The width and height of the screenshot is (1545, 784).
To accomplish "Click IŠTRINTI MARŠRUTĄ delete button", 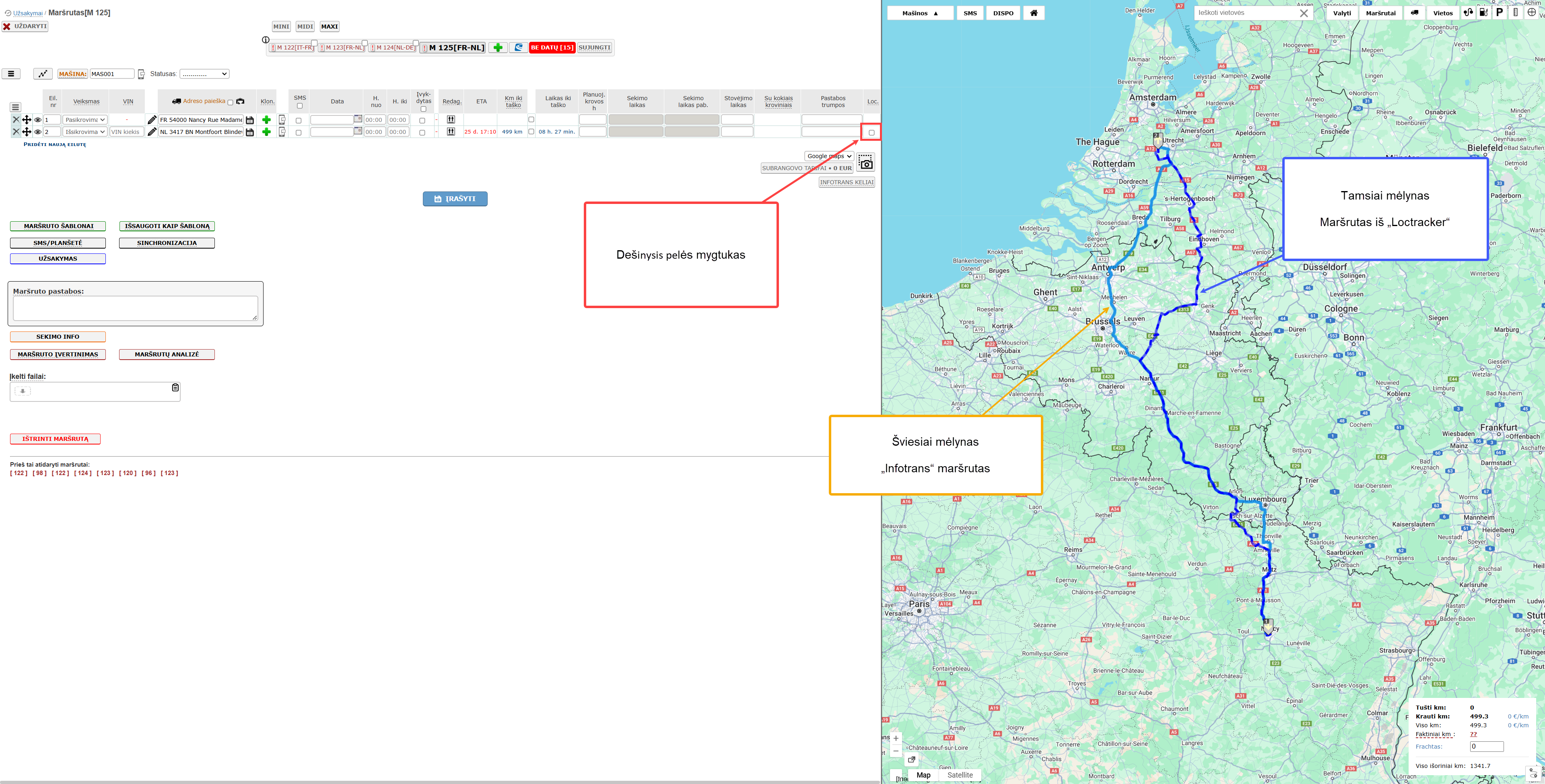I will click(x=55, y=439).
